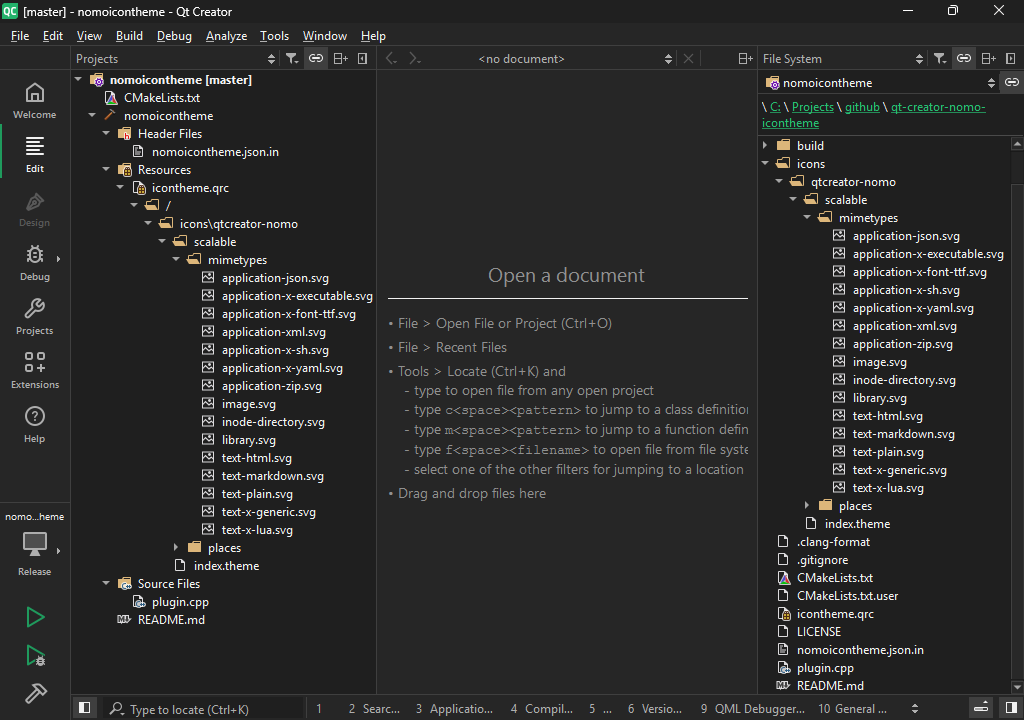The width and height of the screenshot is (1024, 720).
Task: Follow the Projects breadcrumb link
Action: (x=812, y=106)
